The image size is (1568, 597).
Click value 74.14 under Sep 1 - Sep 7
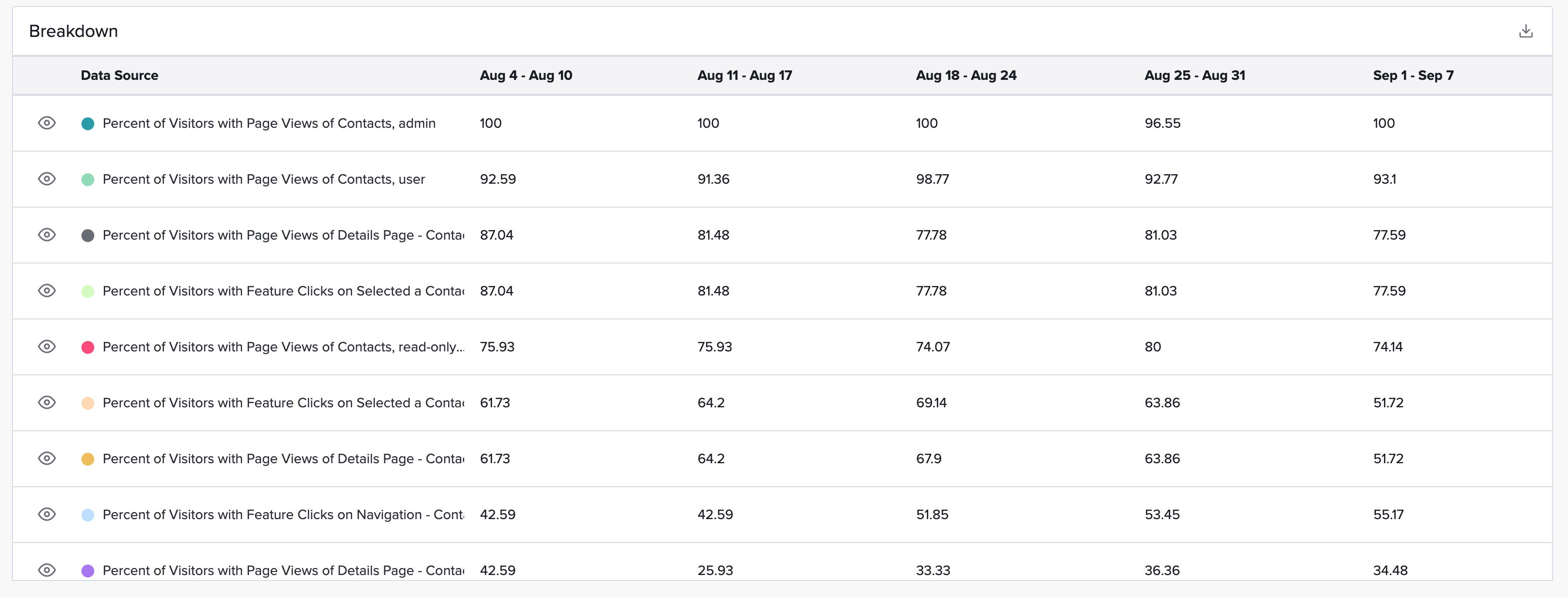coord(1388,347)
